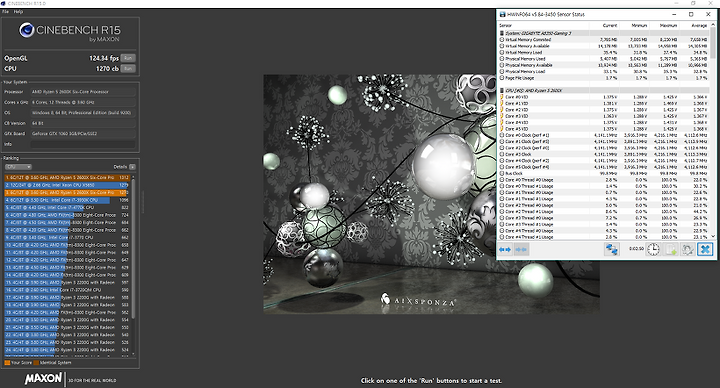Select ranking entry 2 Intel Xeon X5650
Screen dimensions: 720x388
[67, 185]
